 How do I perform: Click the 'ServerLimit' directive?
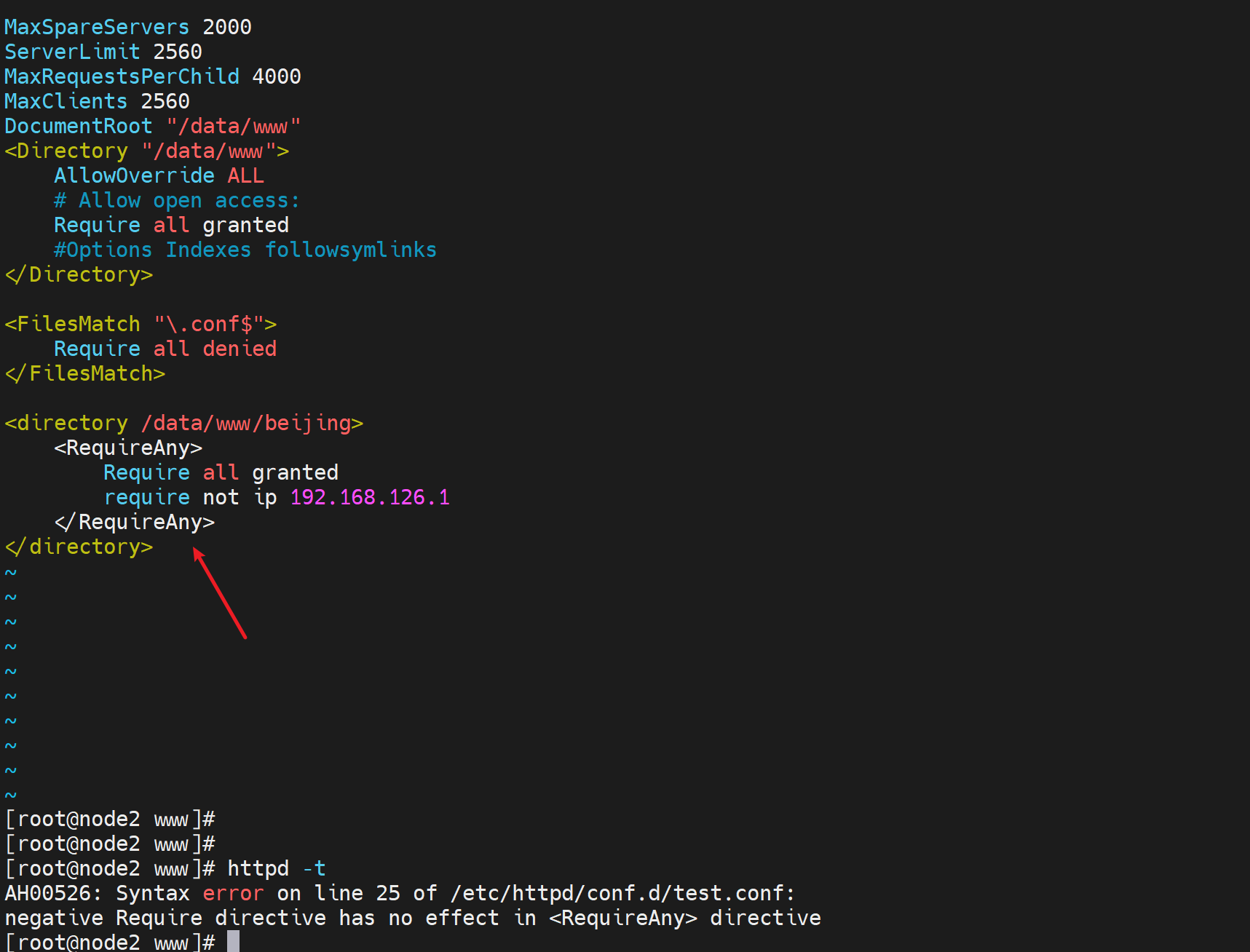(x=72, y=52)
